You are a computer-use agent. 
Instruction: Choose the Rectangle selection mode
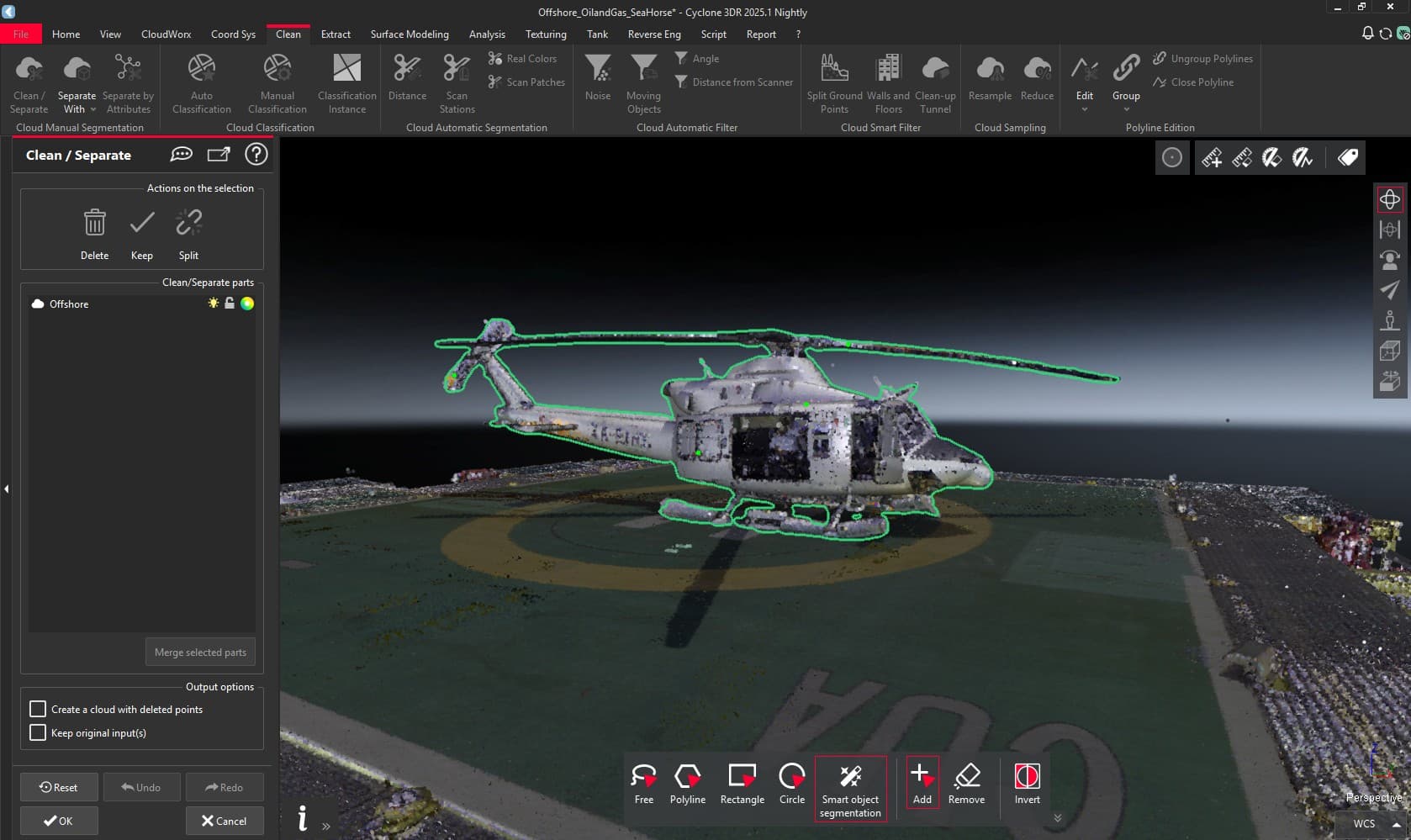(x=742, y=782)
